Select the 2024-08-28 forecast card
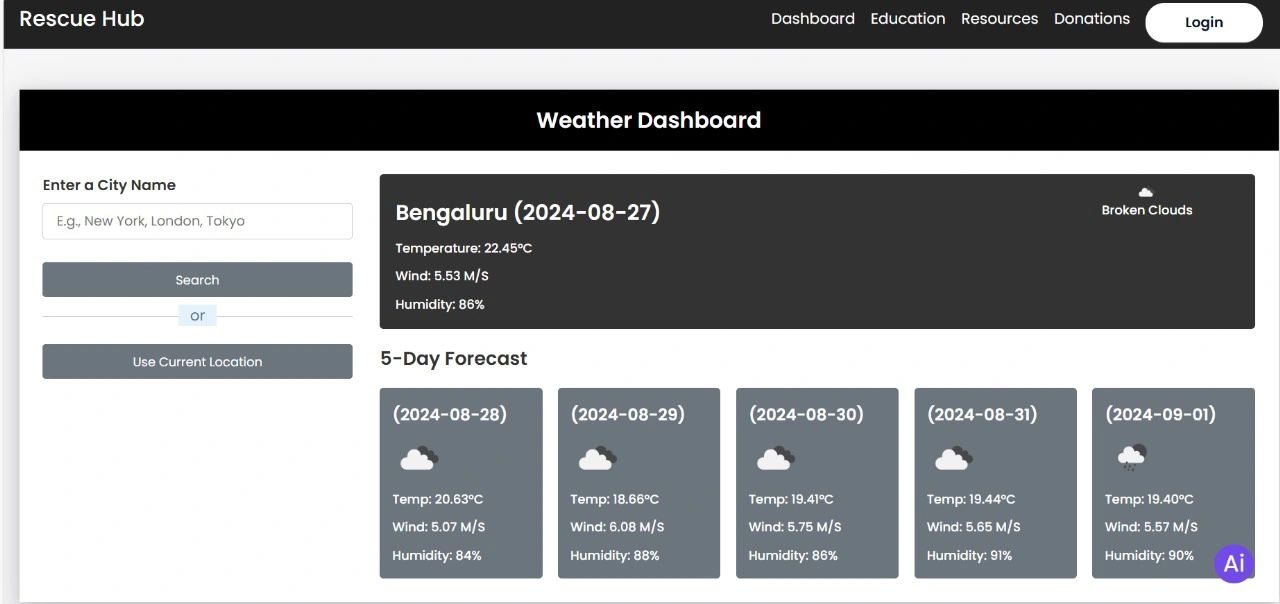 pyautogui.click(x=461, y=483)
